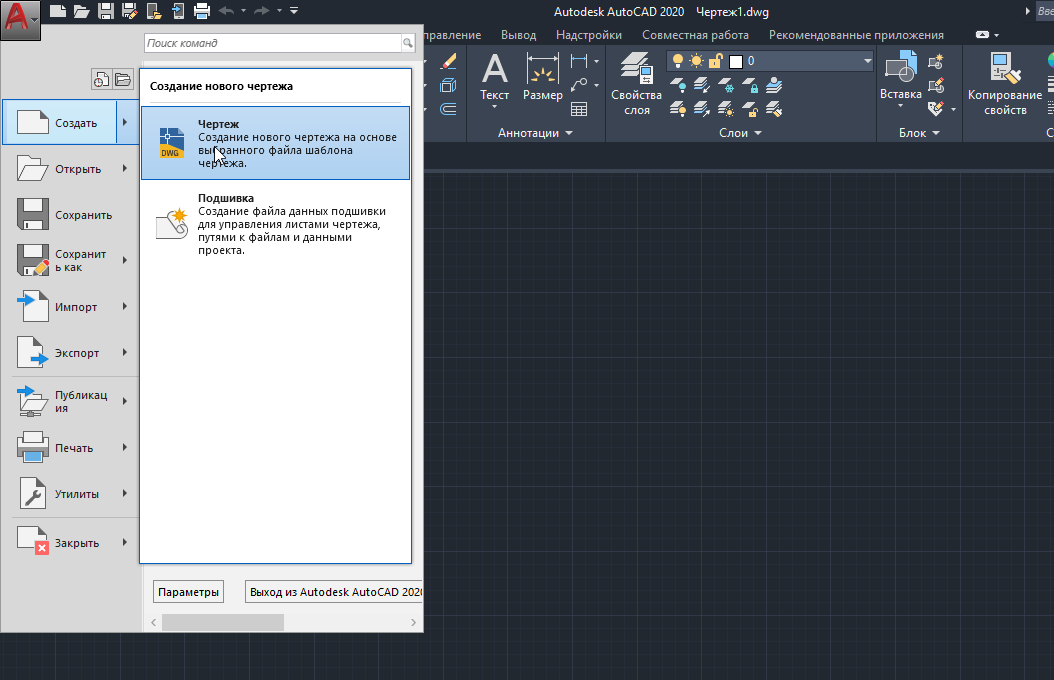Viewport: 1054px width, 680px height.
Task: Toggle layer freeze sun icon
Action: pyautogui.click(x=696, y=61)
